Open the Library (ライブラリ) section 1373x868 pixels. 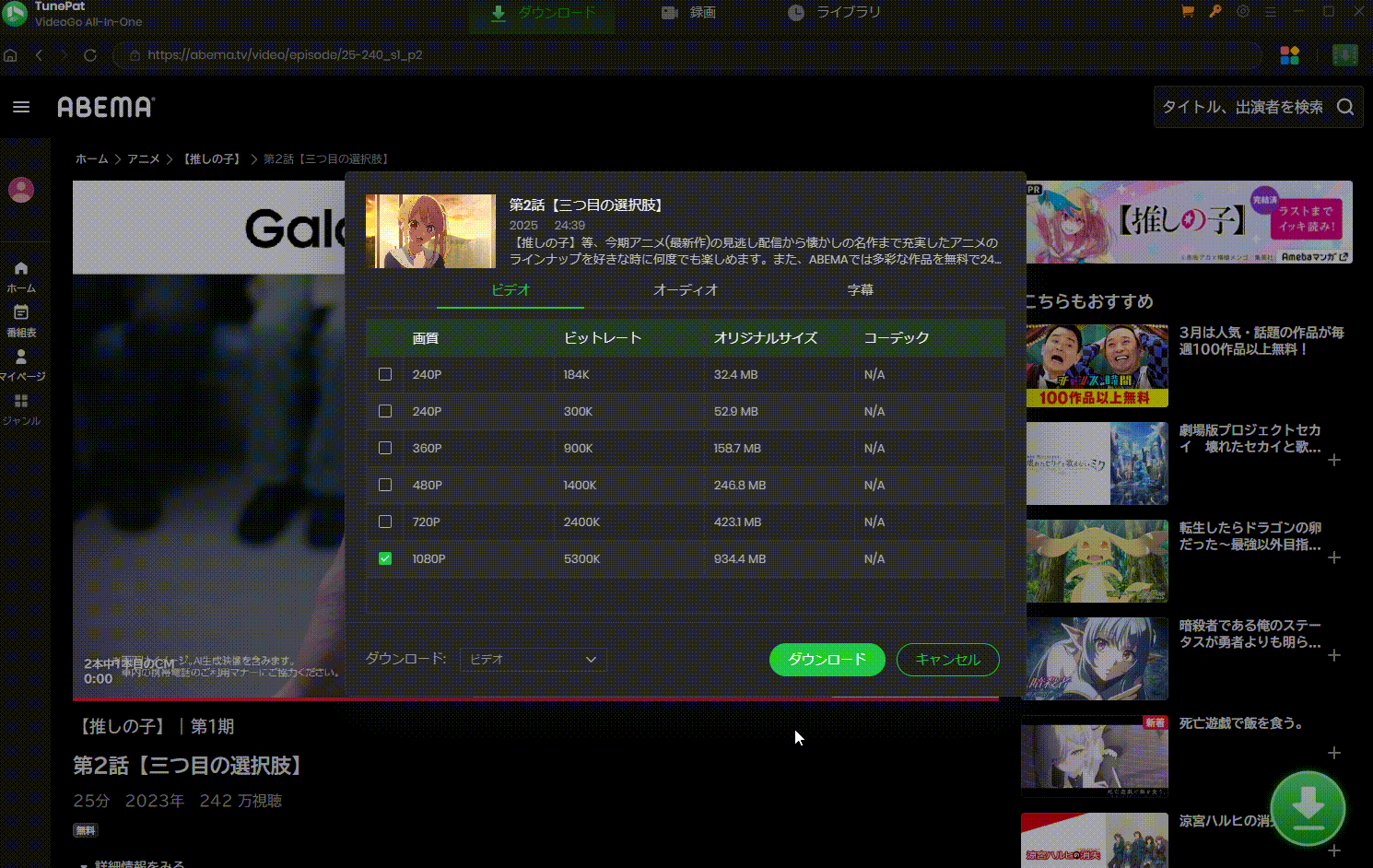point(832,12)
